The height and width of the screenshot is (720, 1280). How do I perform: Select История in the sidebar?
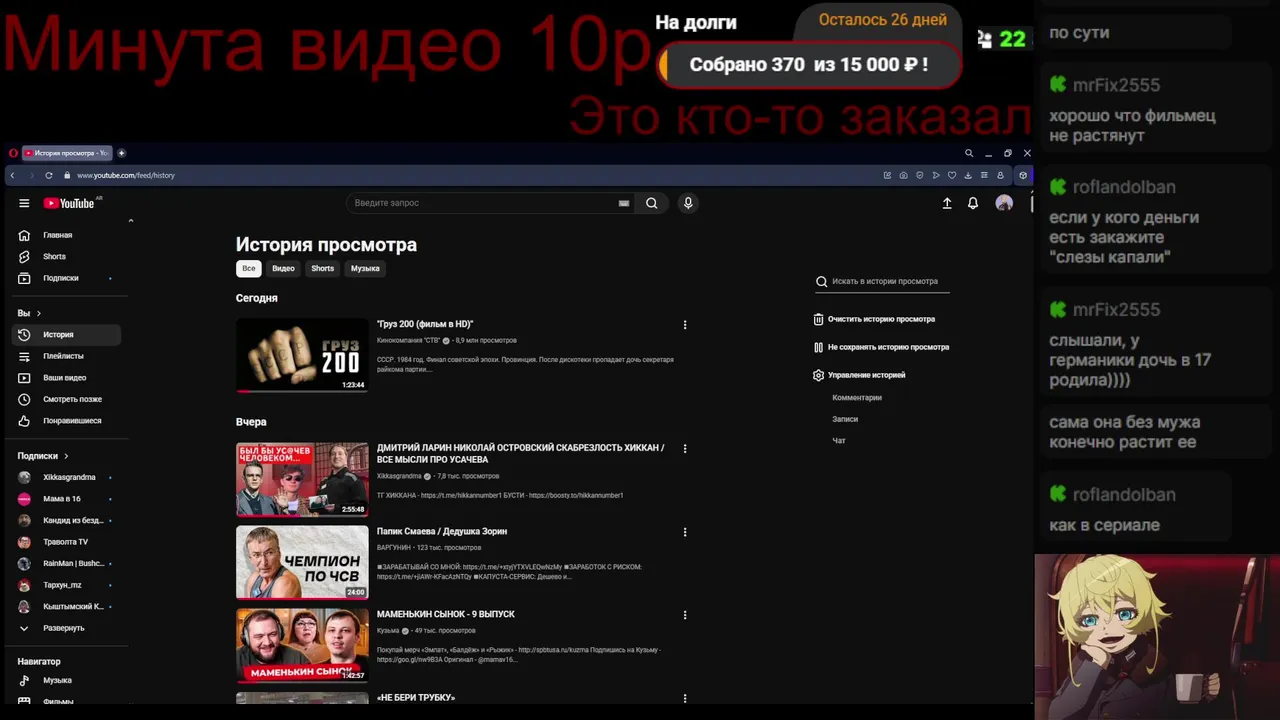coord(68,335)
